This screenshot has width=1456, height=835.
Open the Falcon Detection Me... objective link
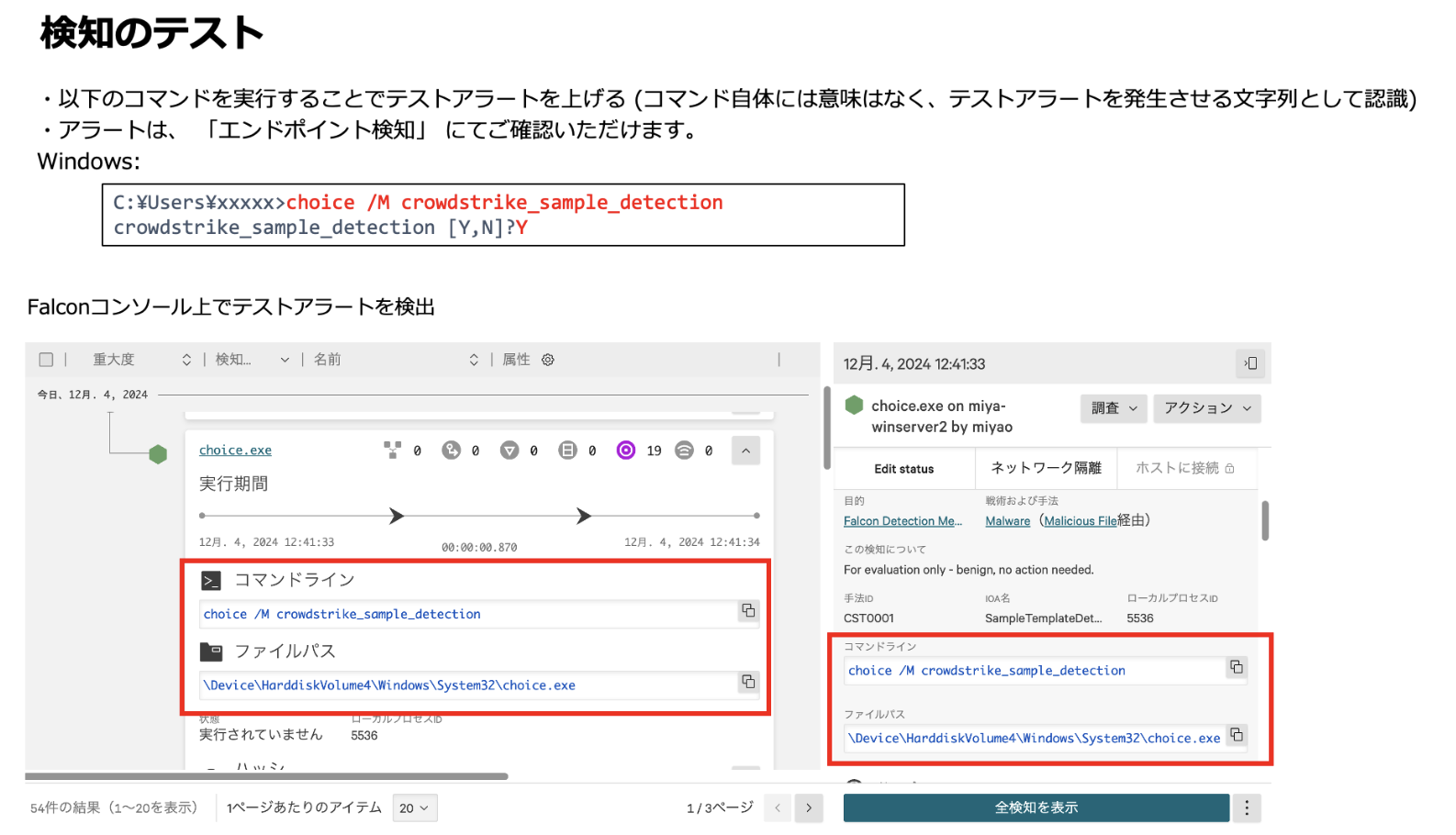tap(903, 521)
